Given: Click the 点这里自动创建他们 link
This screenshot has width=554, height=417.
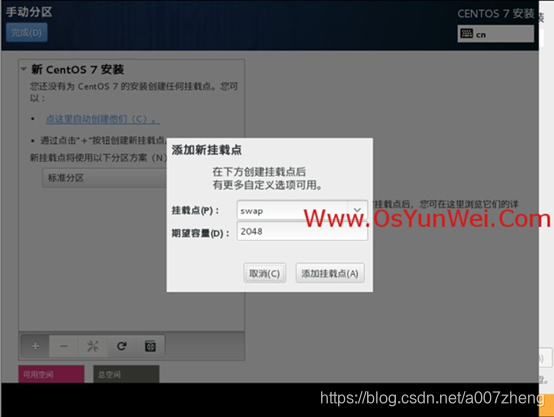Looking at the screenshot, I should pos(102,119).
